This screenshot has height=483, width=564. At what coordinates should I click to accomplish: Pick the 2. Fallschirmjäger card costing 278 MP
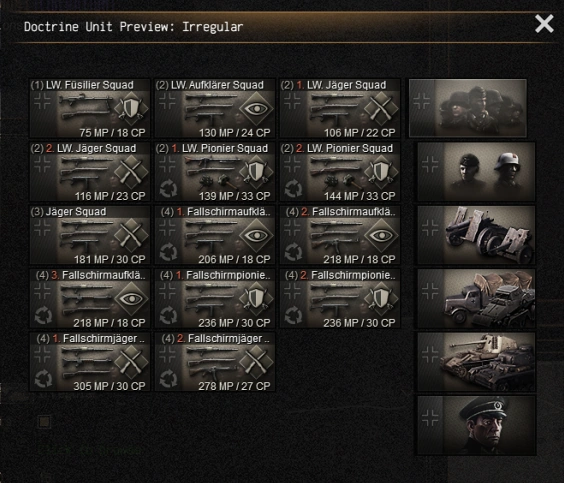point(215,361)
